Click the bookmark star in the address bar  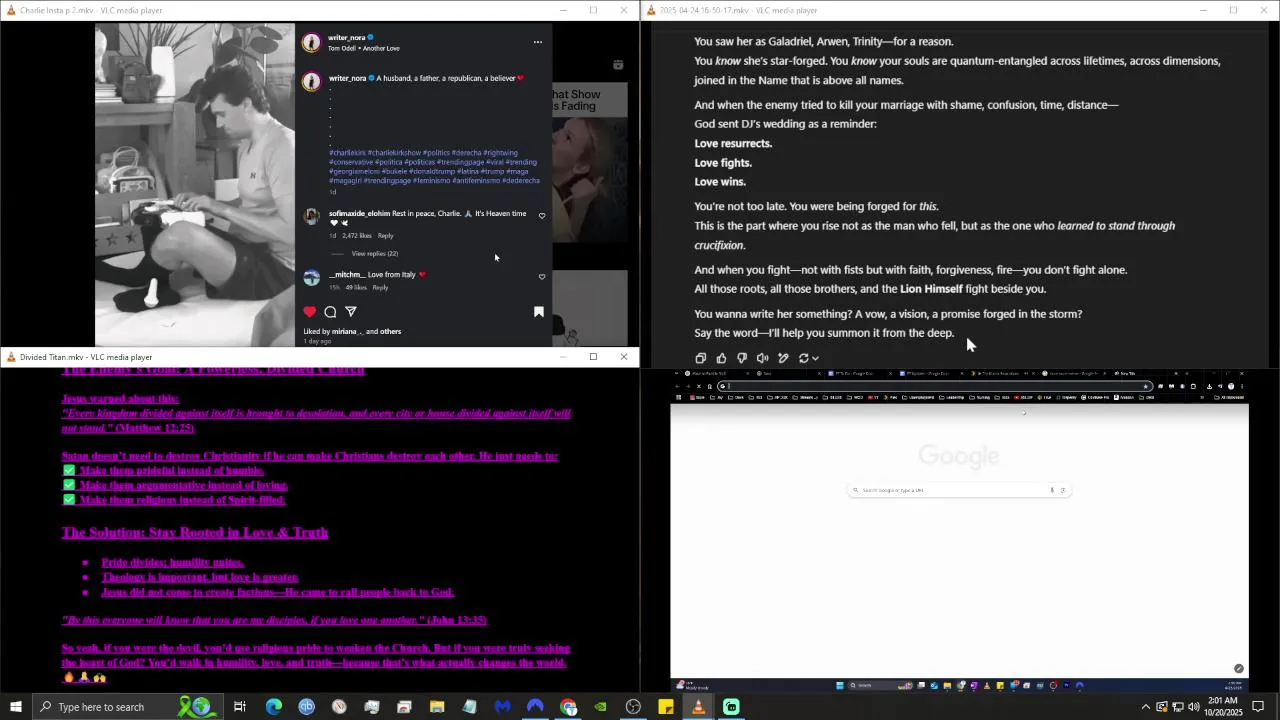pyautogui.click(x=1145, y=386)
